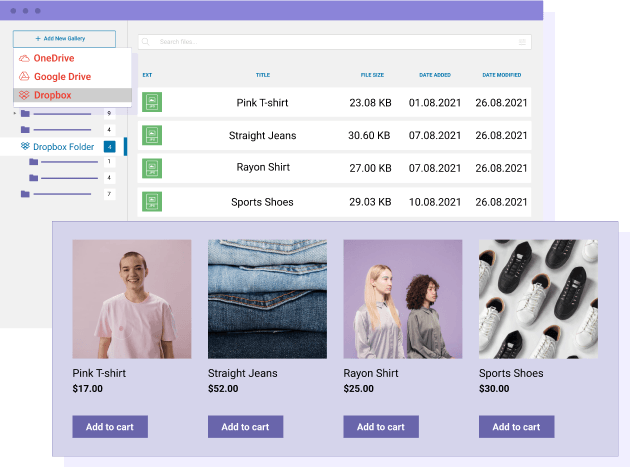Sort by the FILE SIZE column header
Image resolution: width=630 pixels, height=467 pixels.
coord(372,75)
